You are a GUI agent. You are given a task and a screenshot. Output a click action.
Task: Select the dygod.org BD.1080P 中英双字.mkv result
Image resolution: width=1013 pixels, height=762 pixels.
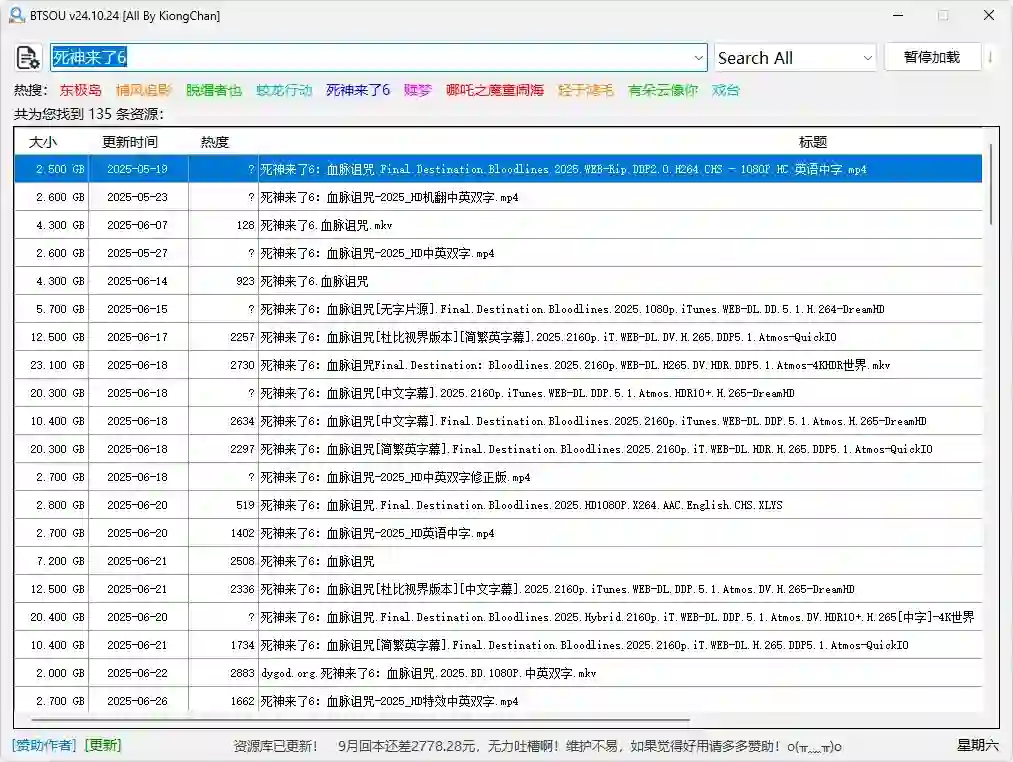point(498,673)
